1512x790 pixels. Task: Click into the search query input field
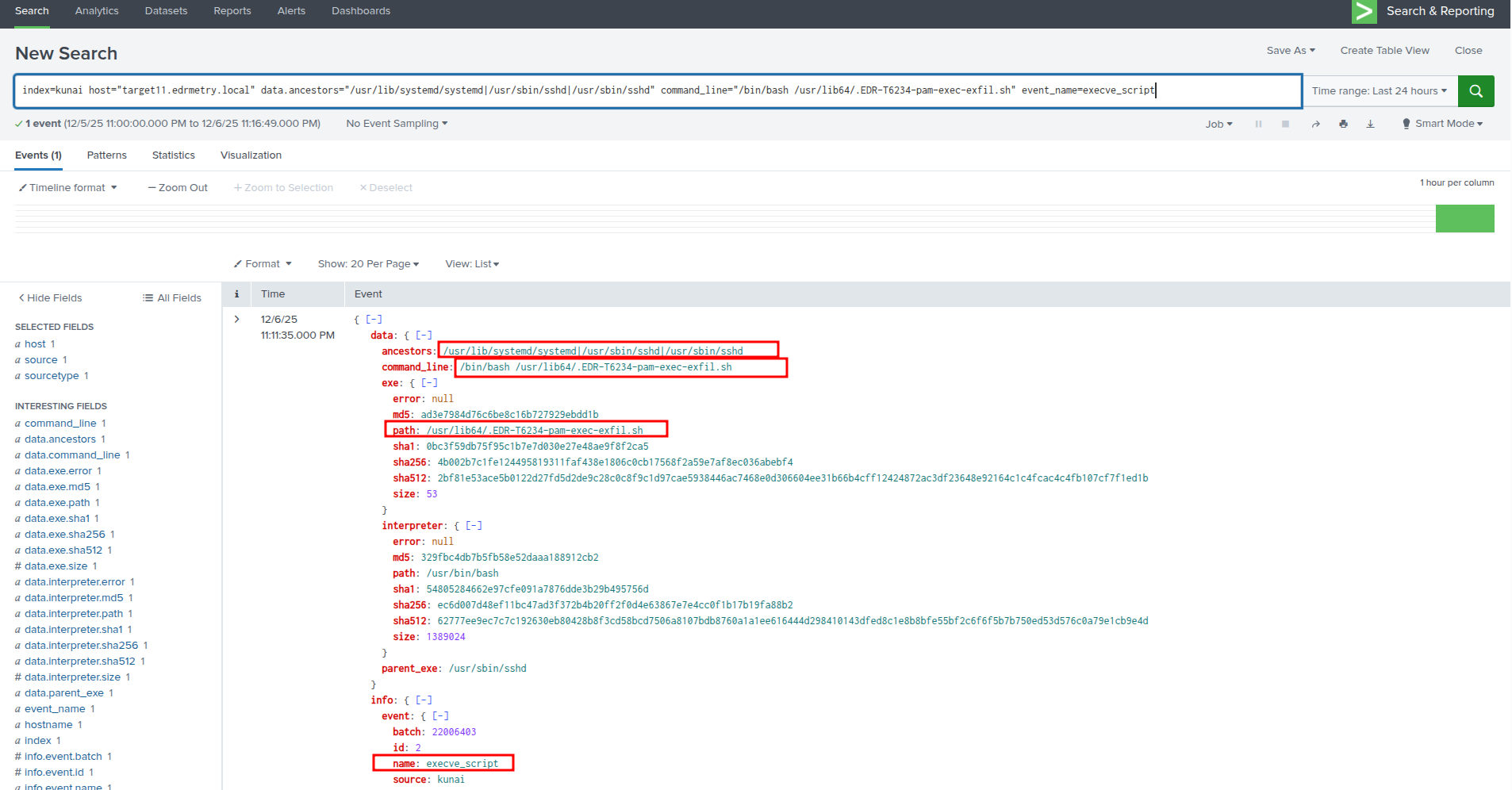click(657, 91)
